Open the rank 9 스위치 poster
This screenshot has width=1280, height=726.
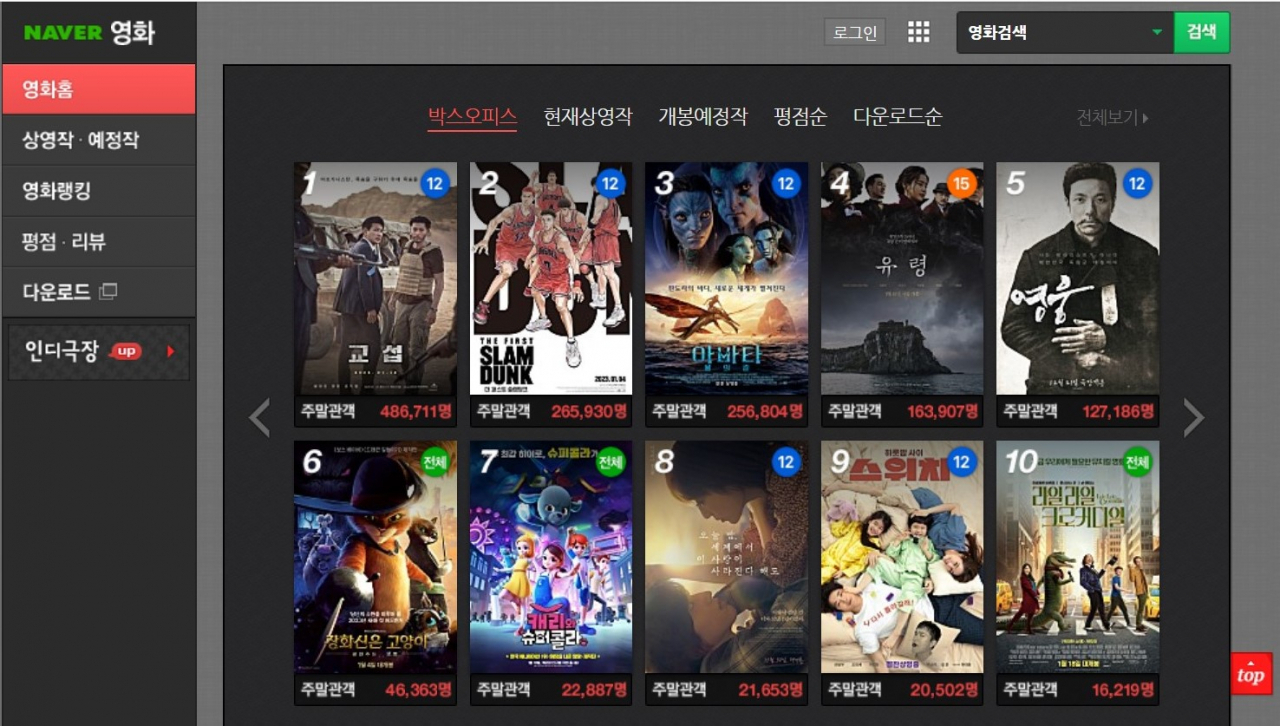(x=902, y=557)
